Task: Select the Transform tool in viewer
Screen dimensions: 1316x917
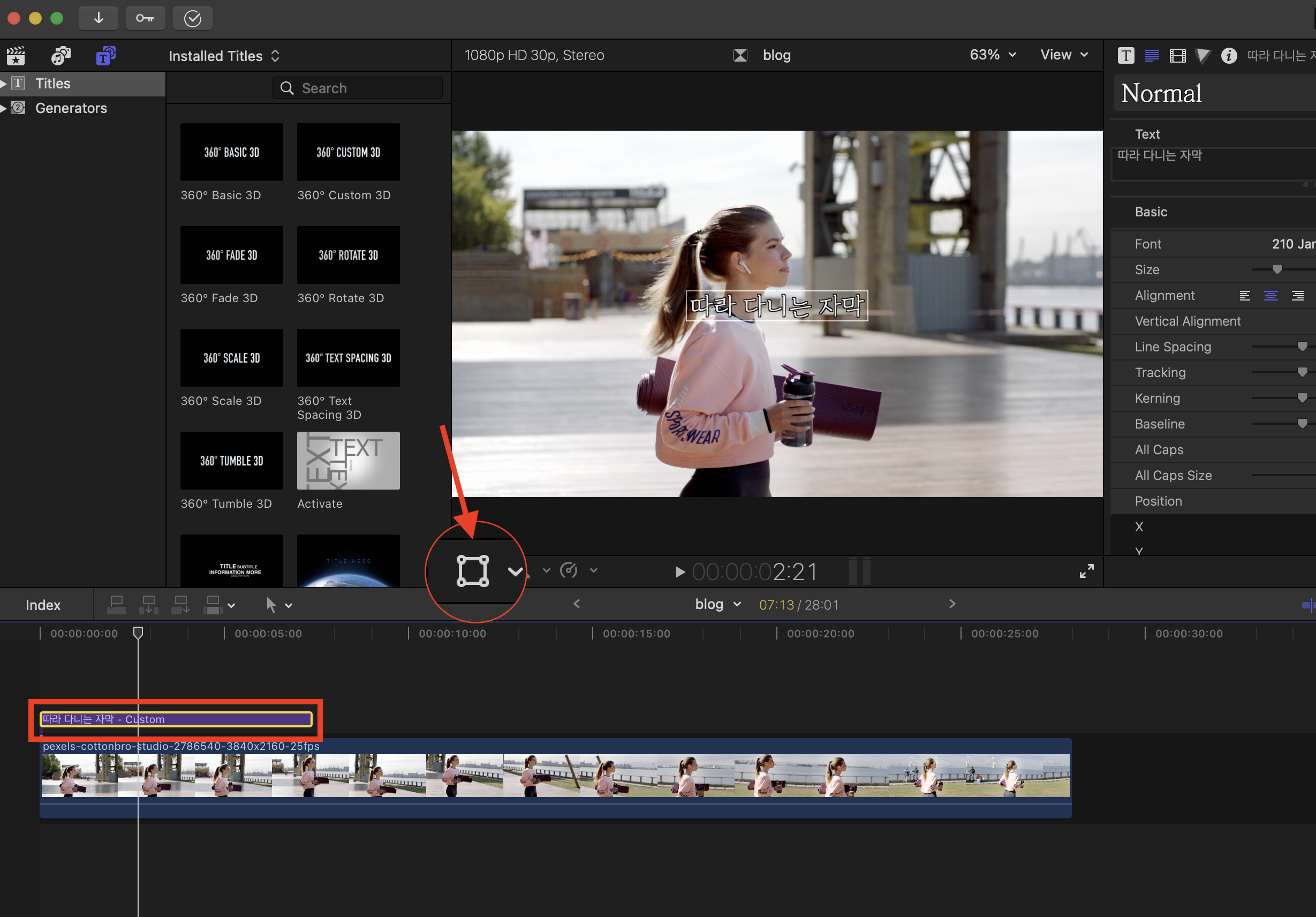Action: (472, 571)
